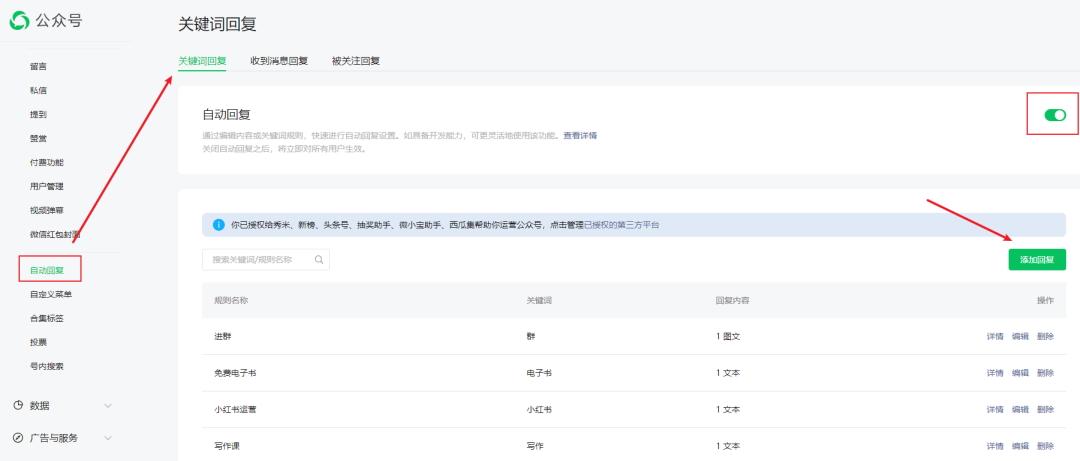Click rule name 进群
Viewport: 1080px width, 461px height.
click(222, 336)
